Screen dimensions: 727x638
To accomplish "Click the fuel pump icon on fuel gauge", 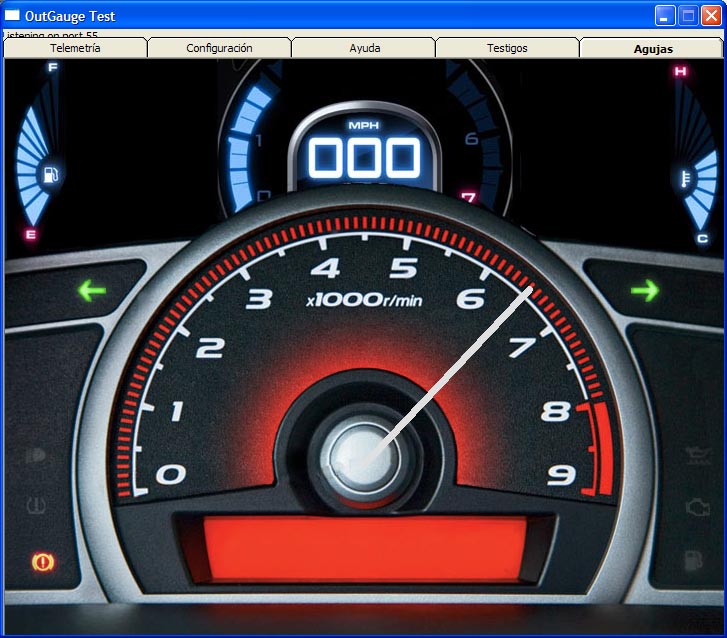I will [x=51, y=175].
